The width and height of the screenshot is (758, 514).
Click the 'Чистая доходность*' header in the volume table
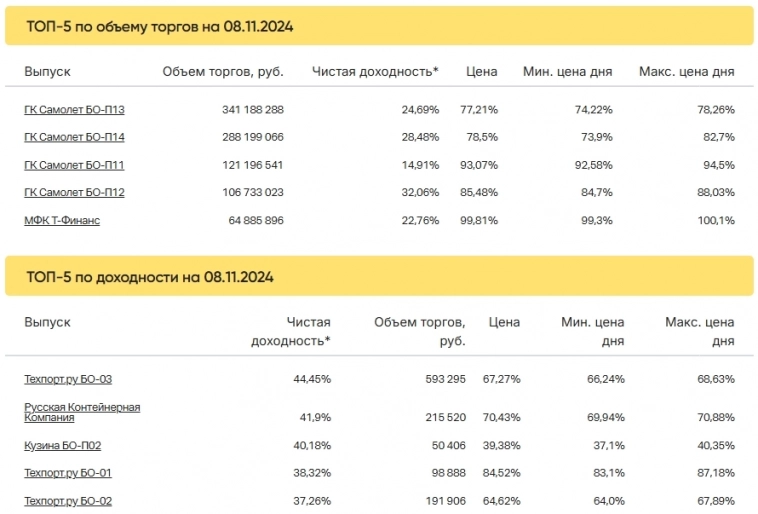[x=375, y=72]
